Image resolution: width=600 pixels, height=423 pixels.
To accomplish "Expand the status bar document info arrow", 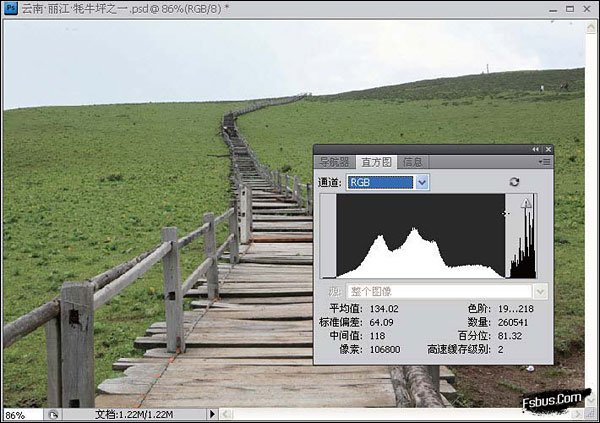I will [x=212, y=414].
